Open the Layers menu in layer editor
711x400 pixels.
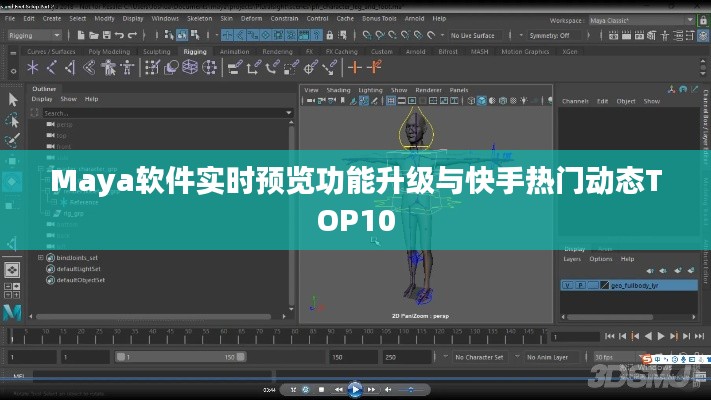tap(572, 259)
